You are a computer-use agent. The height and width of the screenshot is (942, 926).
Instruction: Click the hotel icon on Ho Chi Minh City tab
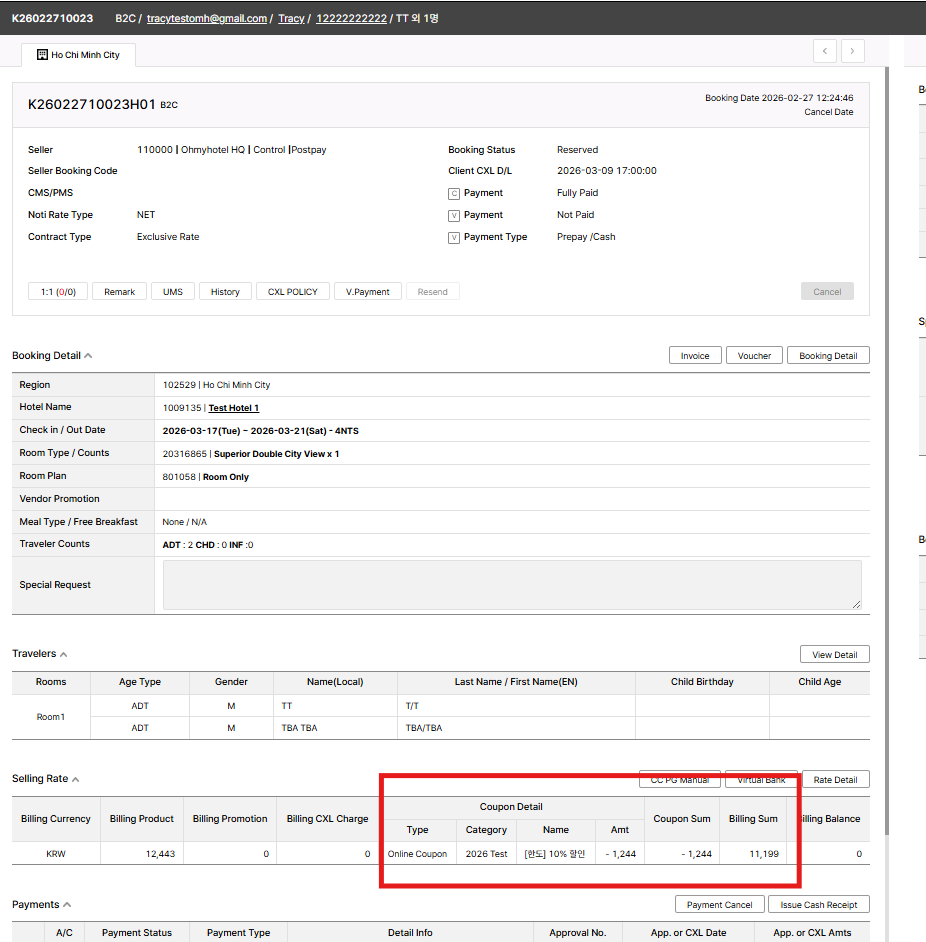tap(42, 55)
